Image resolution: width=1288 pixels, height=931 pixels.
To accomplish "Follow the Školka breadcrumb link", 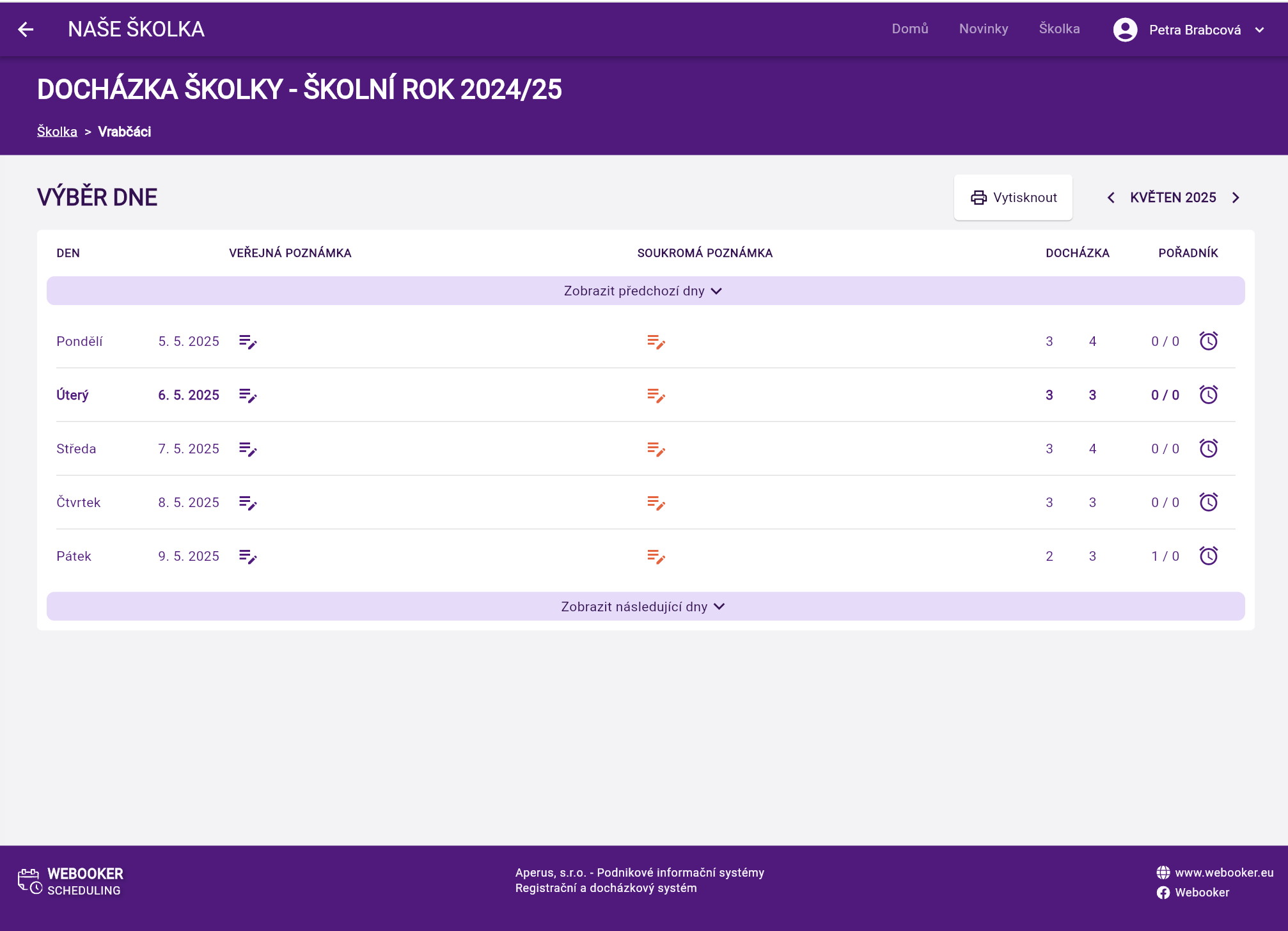I will coord(57,132).
